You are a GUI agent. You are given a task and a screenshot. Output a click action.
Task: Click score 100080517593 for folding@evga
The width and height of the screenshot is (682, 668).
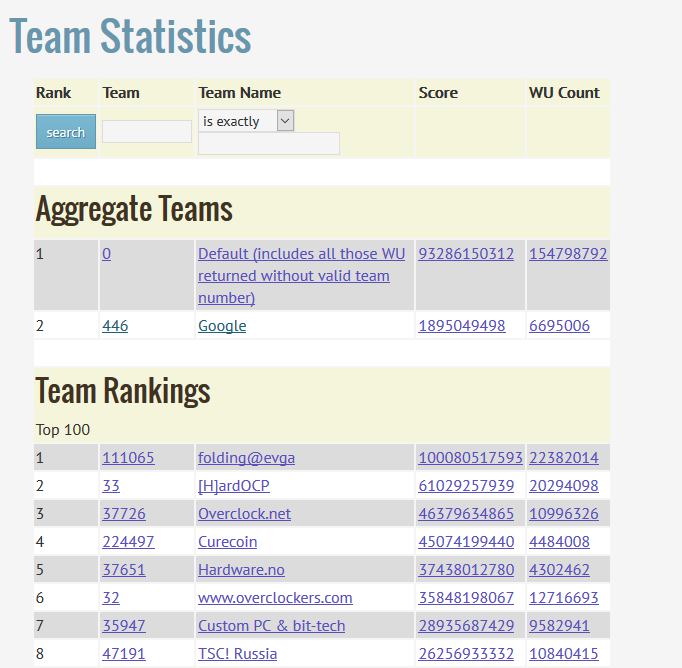[470, 458]
